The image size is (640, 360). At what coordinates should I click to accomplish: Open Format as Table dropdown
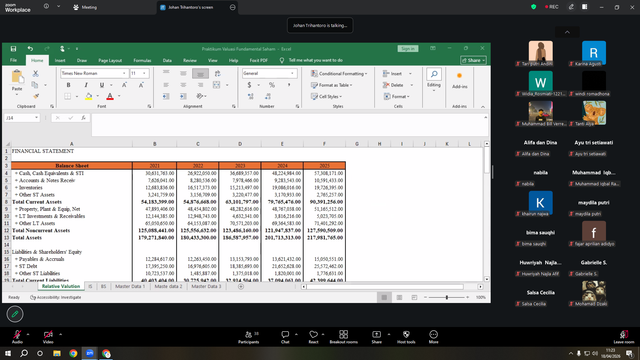click(331, 85)
